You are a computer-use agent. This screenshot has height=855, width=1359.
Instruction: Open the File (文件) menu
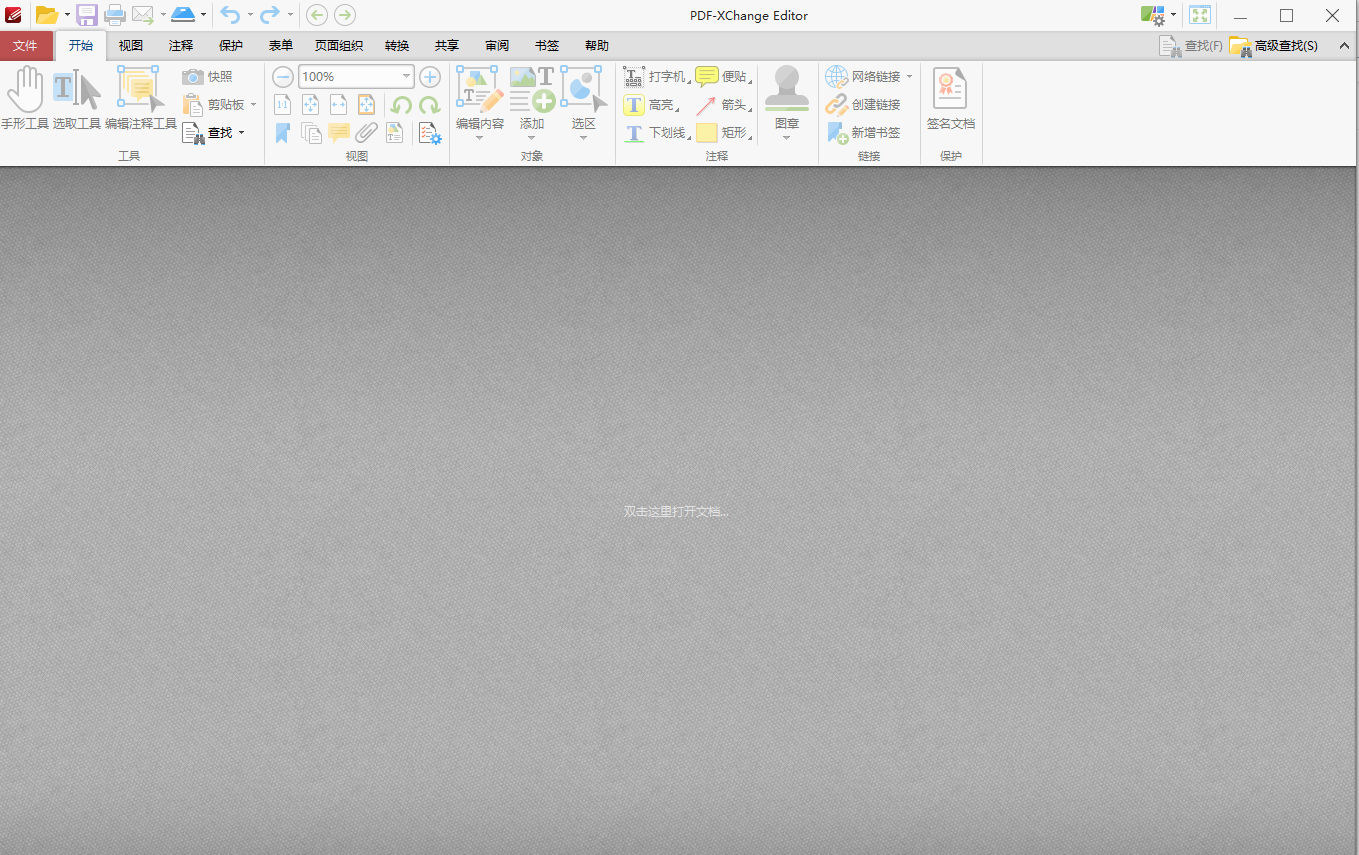coord(26,46)
